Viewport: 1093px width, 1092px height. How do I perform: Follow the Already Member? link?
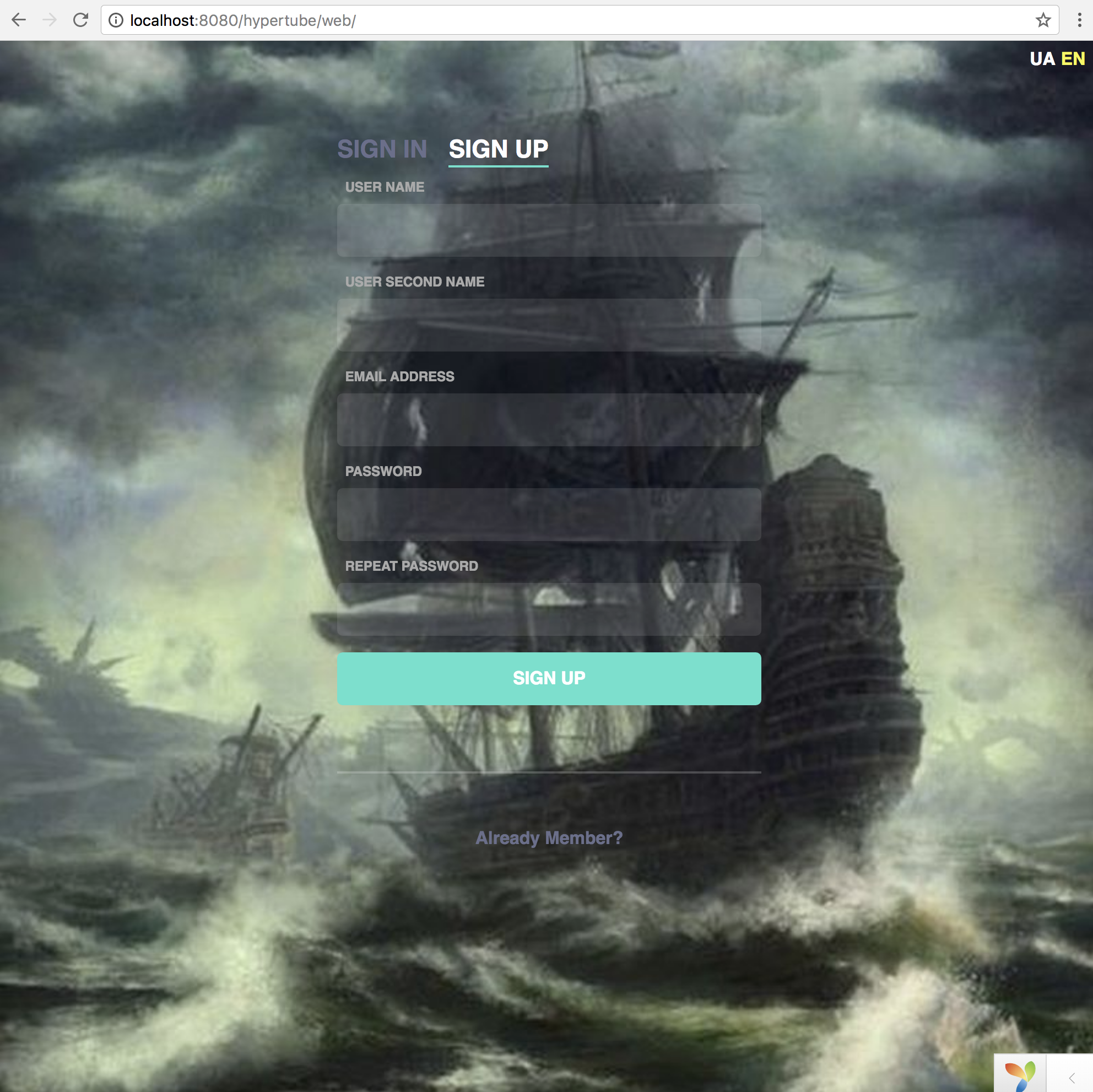549,838
